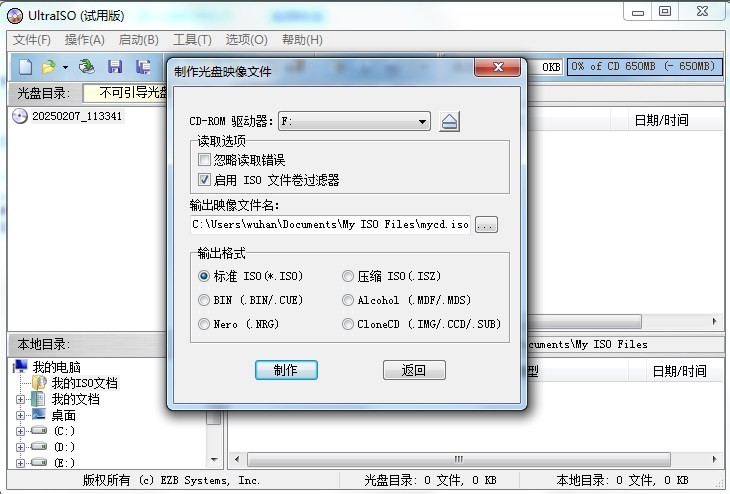
Task: Click the output image filename field
Action: pos(330,224)
